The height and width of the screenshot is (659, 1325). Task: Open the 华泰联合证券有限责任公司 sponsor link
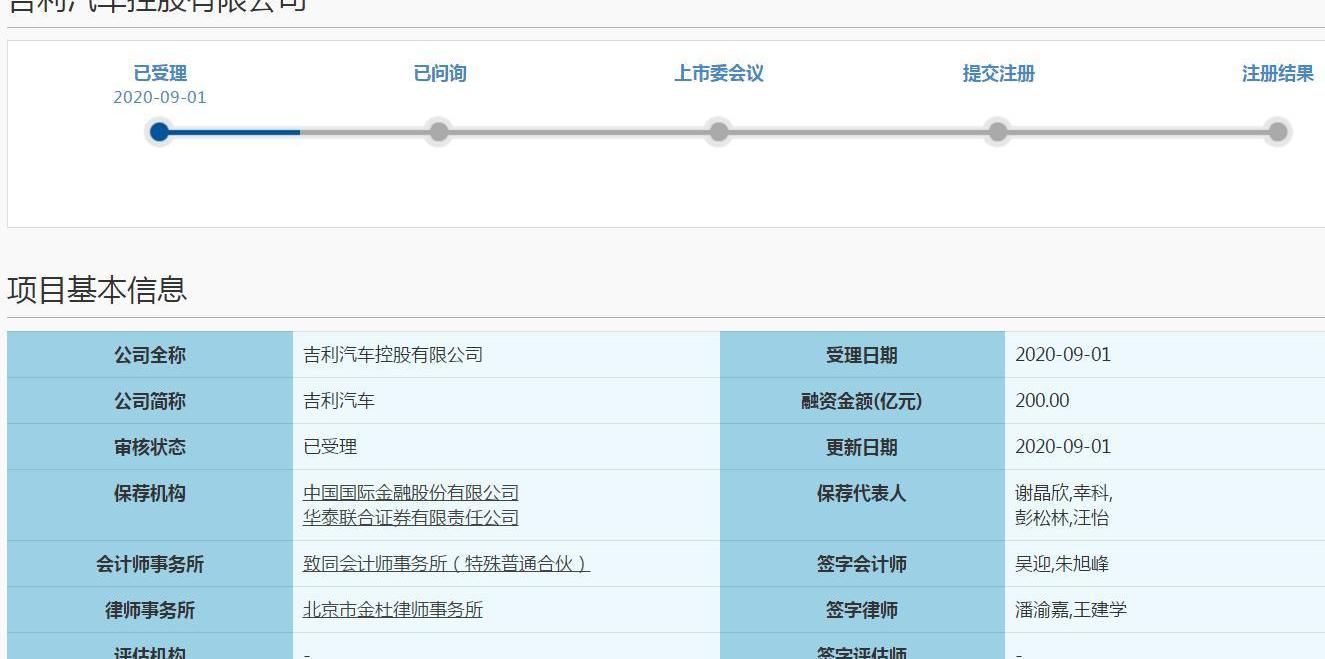(411, 517)
